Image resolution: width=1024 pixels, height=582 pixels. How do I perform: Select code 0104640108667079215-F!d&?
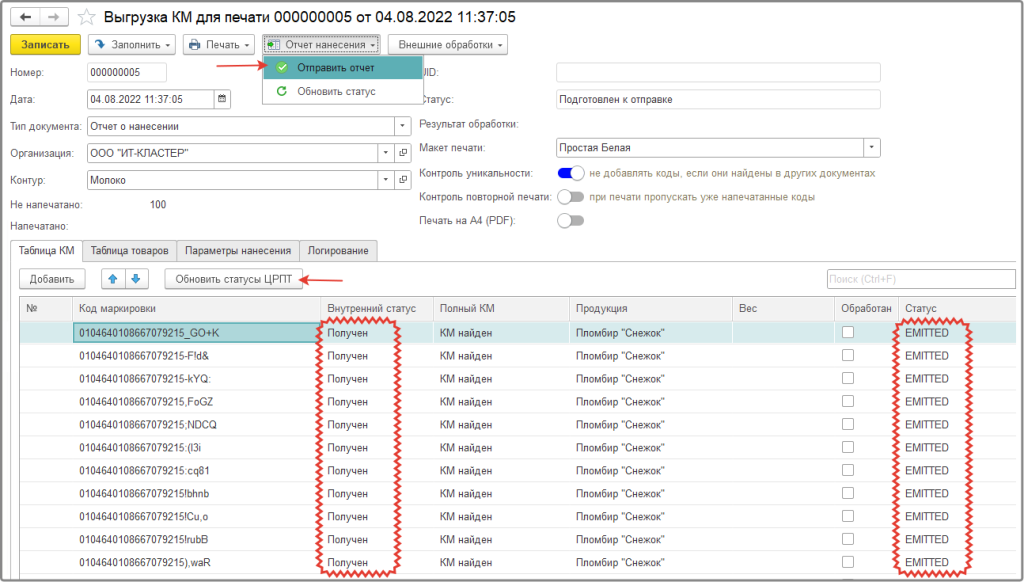coord(144,356)
